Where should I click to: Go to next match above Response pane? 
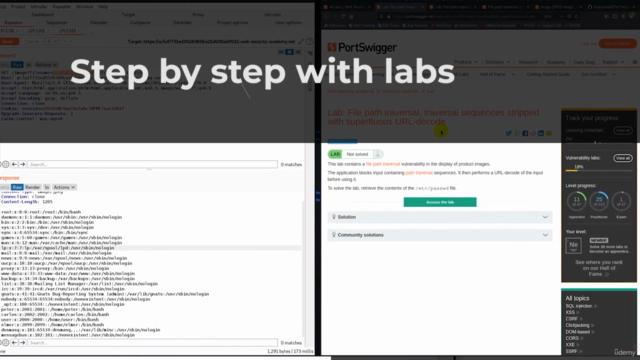click(x=22, y=164)
